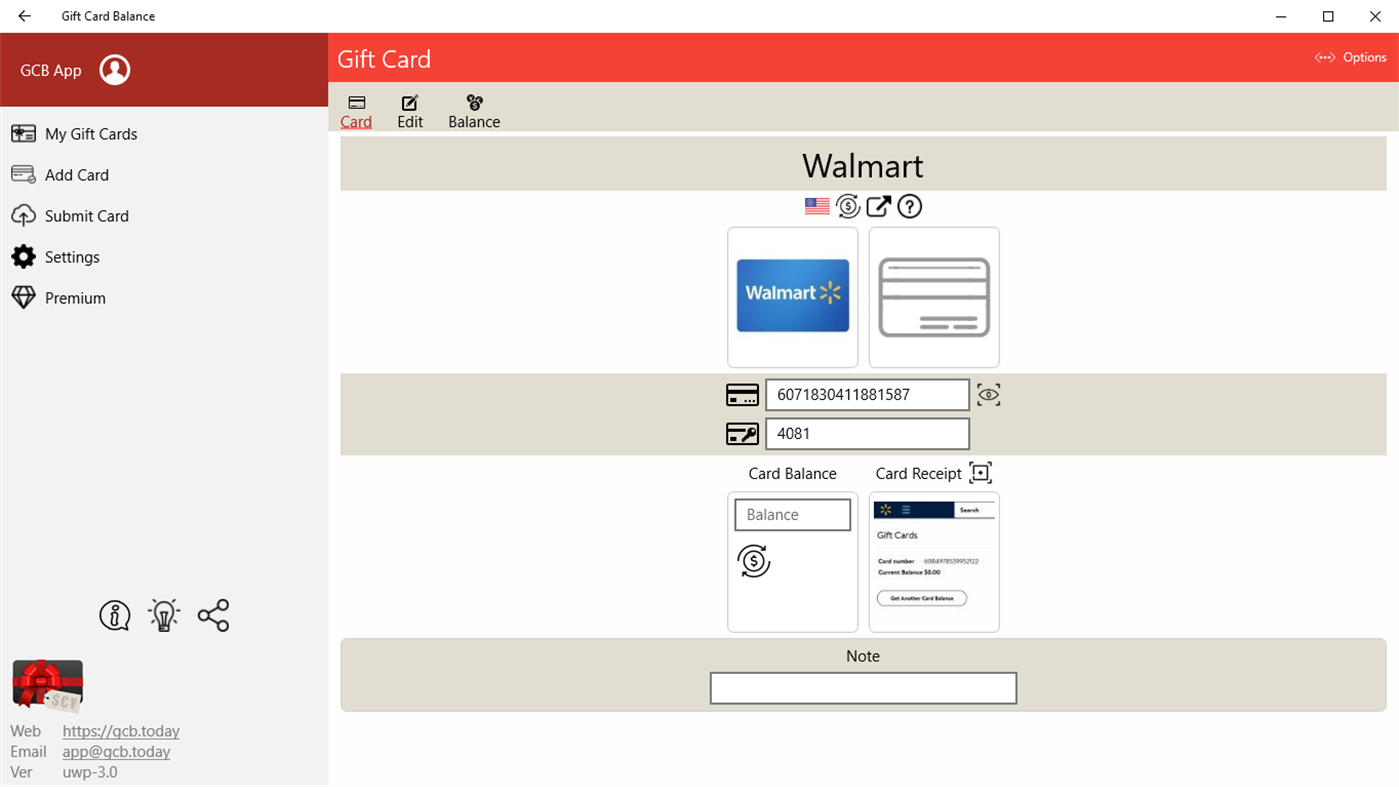This screenshot has width=1399, height=787.
Task: Scan the Card Receipt using the scan icon
Action: 980,472
